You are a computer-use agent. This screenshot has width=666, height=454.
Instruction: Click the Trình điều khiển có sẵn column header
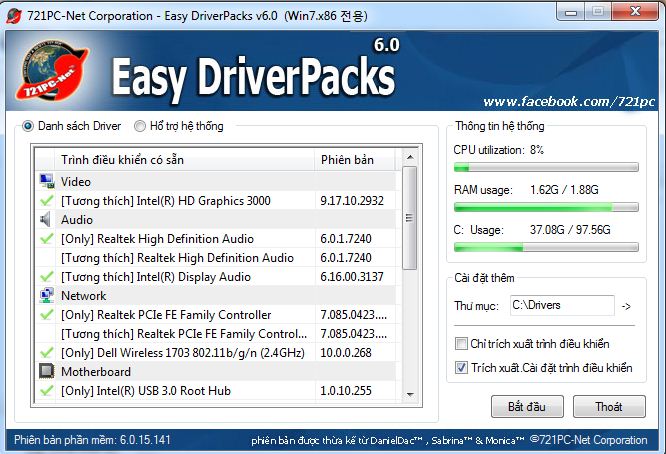[185, 160]
